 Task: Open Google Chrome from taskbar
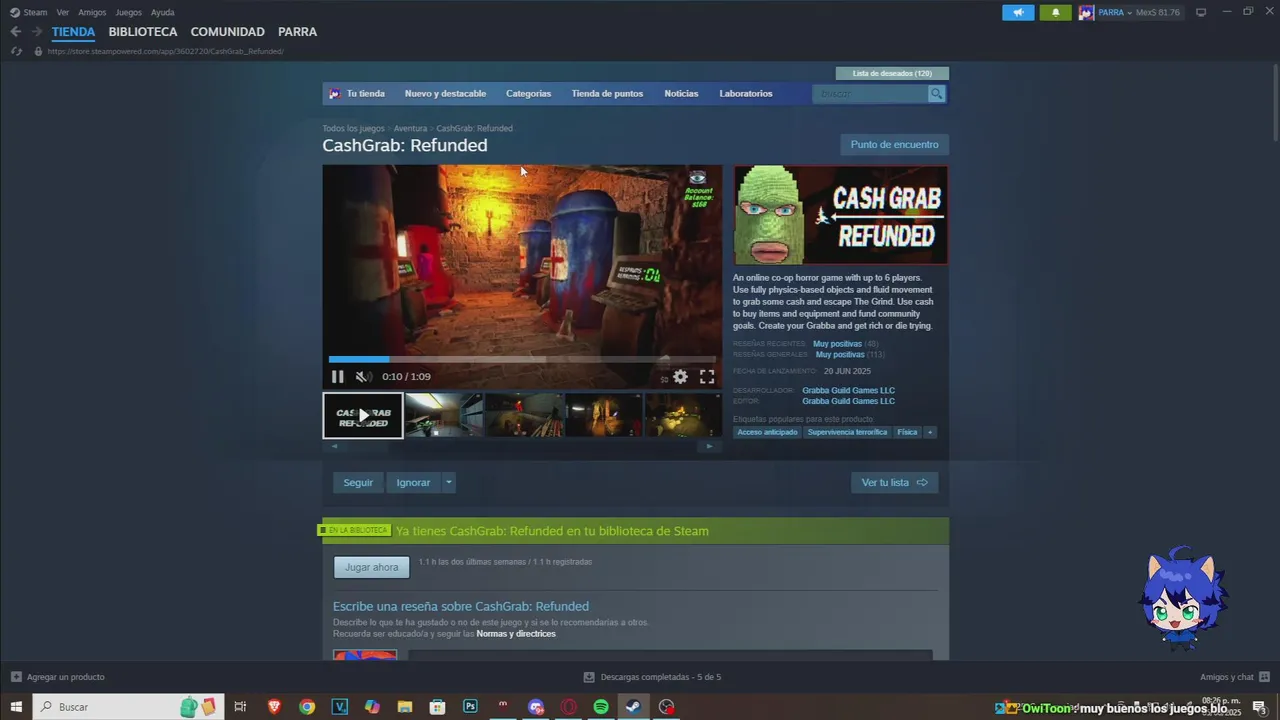pos(307,707)
